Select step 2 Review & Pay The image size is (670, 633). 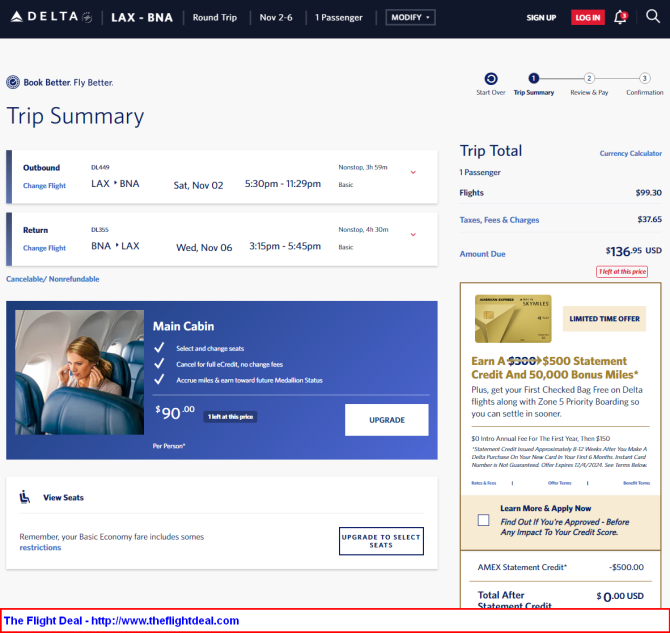[589, 84]
